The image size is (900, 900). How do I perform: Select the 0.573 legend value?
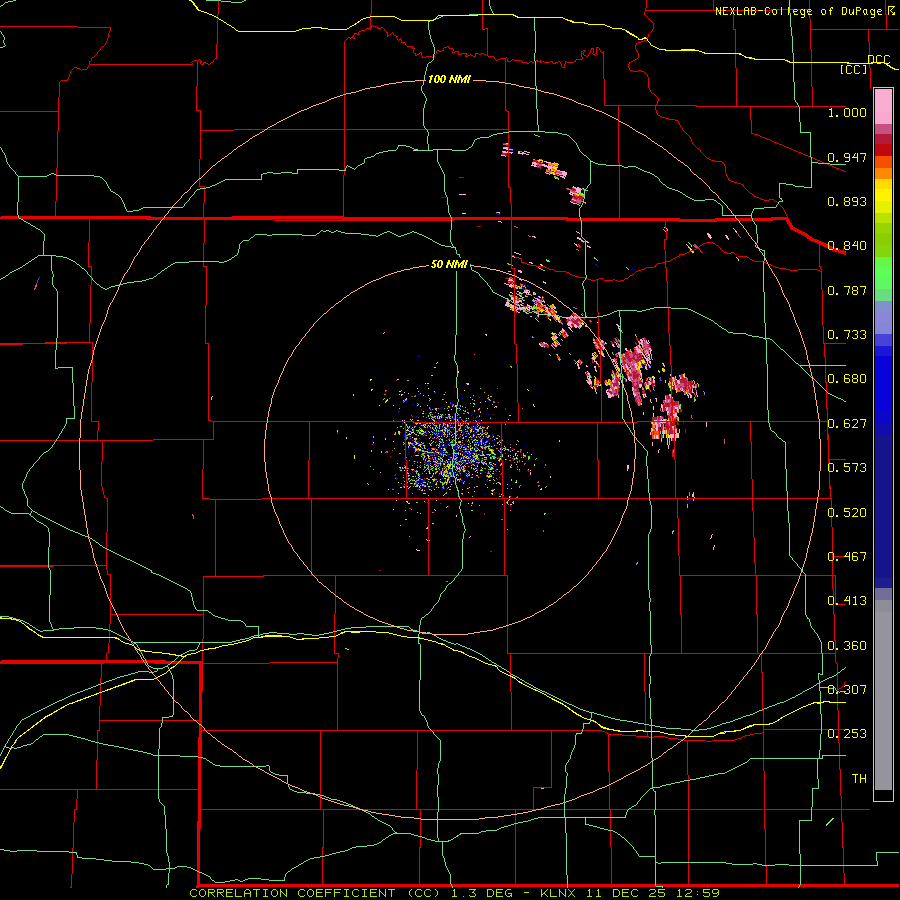pyautogui.click(x=847, y=468)
